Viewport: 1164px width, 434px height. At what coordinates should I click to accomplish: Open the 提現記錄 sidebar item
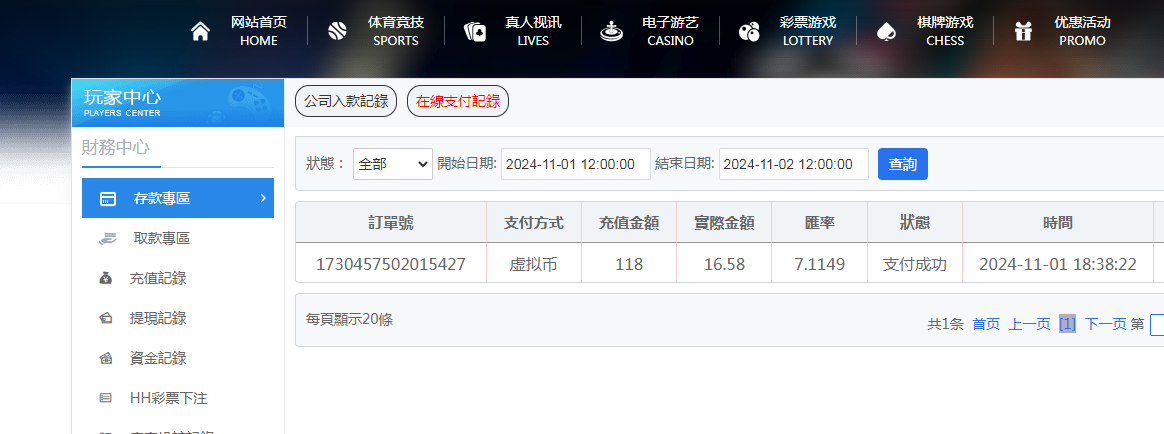(157, 318)
